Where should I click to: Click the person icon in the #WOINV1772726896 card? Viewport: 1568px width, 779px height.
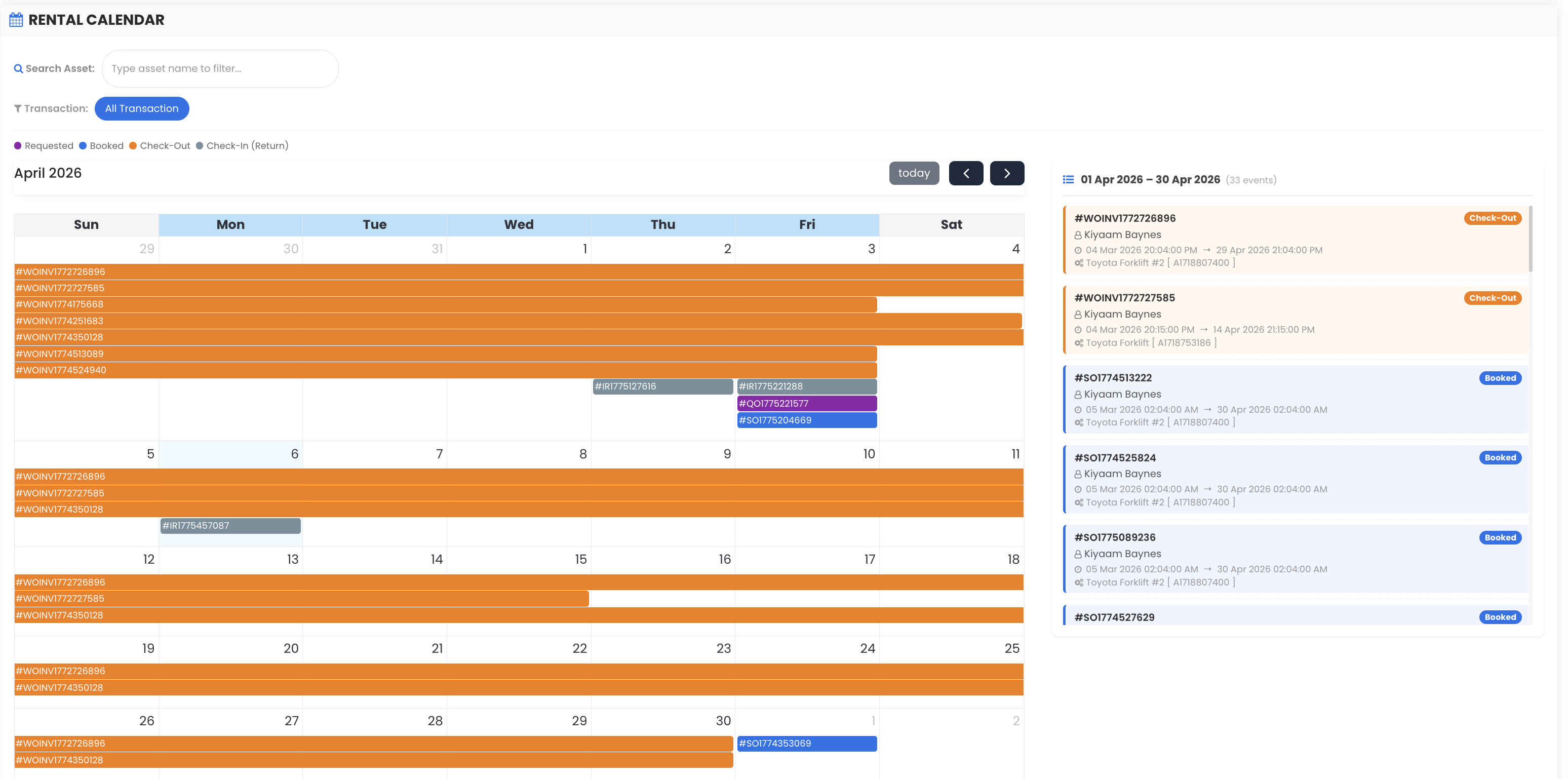click(1078, 235)
